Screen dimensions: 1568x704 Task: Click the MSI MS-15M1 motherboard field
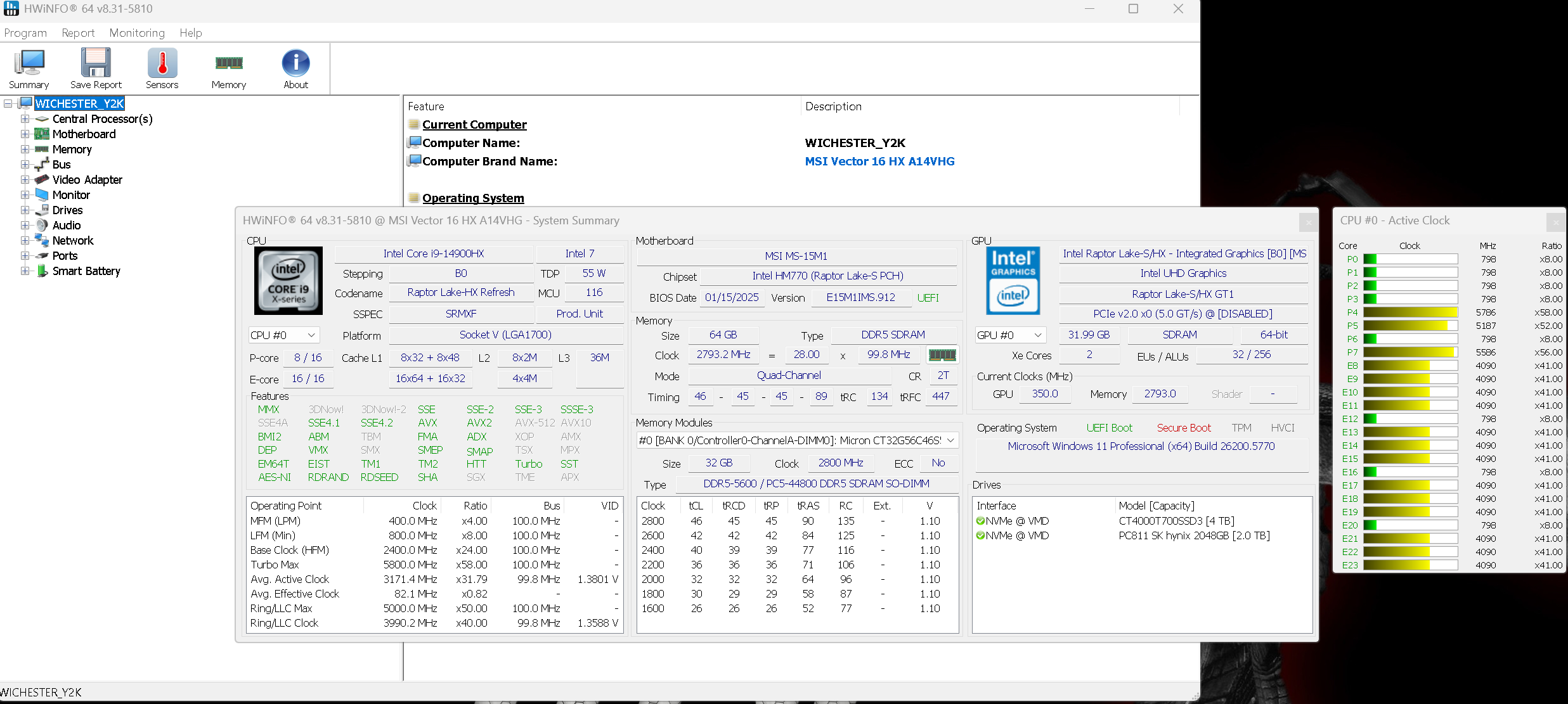click(x=796, y=257)
